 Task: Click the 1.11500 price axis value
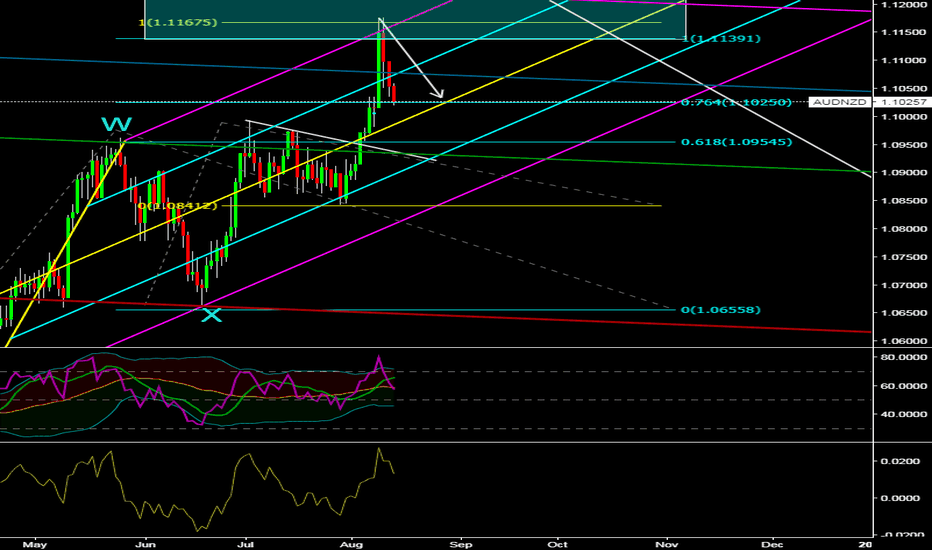click(x=904, y=32)
